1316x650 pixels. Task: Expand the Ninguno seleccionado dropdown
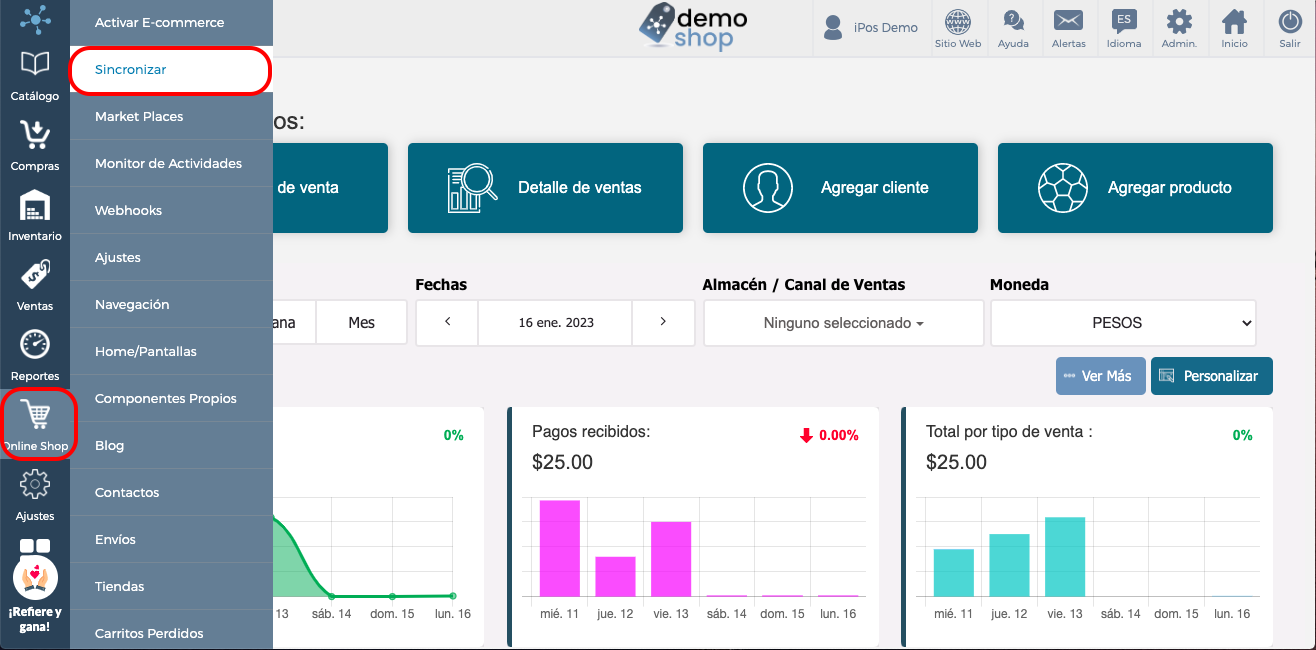pos(843,323)
